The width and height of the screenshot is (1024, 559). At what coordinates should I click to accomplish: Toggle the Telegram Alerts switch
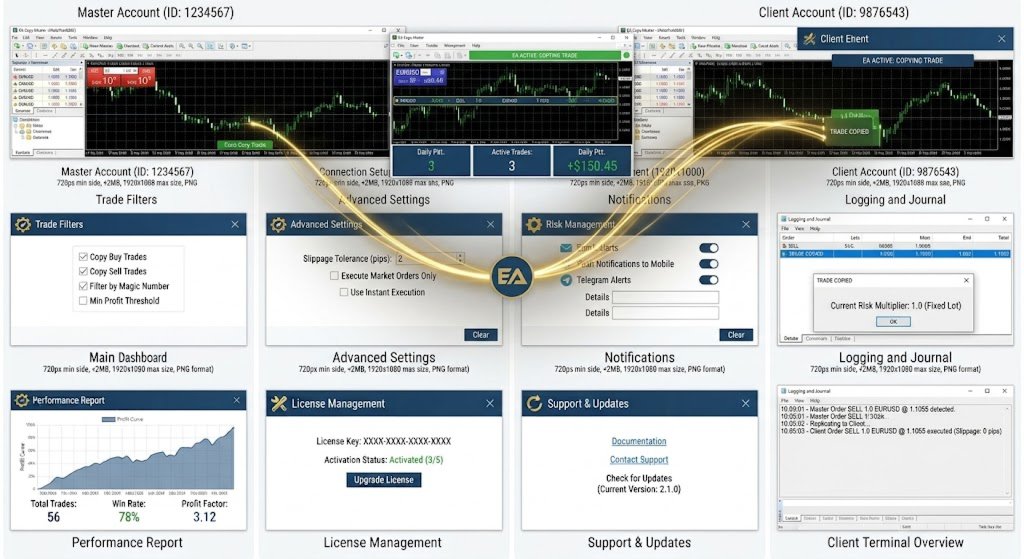709,280
